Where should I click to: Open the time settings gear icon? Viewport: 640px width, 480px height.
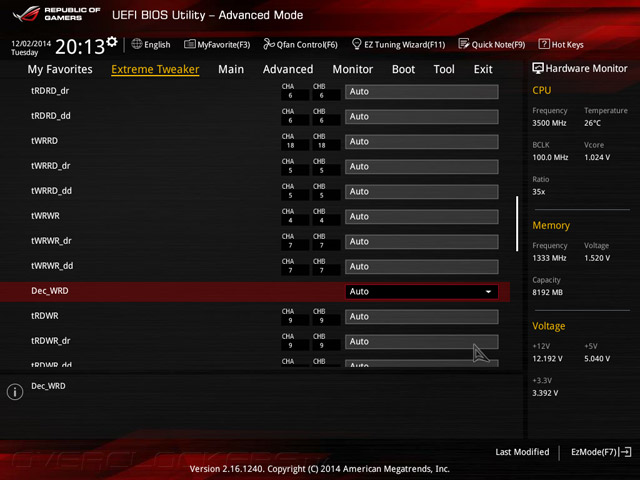pos(112,42)
